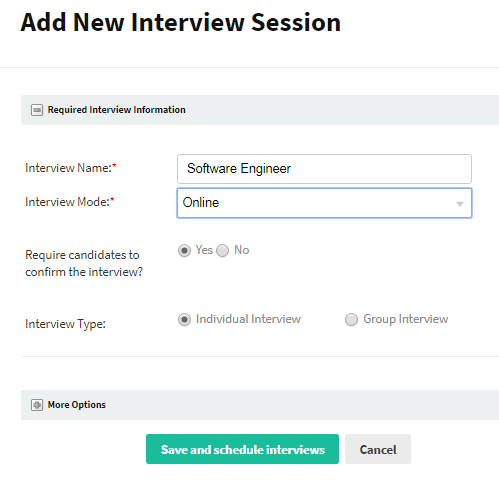This screenshot has height=485, width=499.
Task: Click the No radio label text
Action: (x=242, y=250)
